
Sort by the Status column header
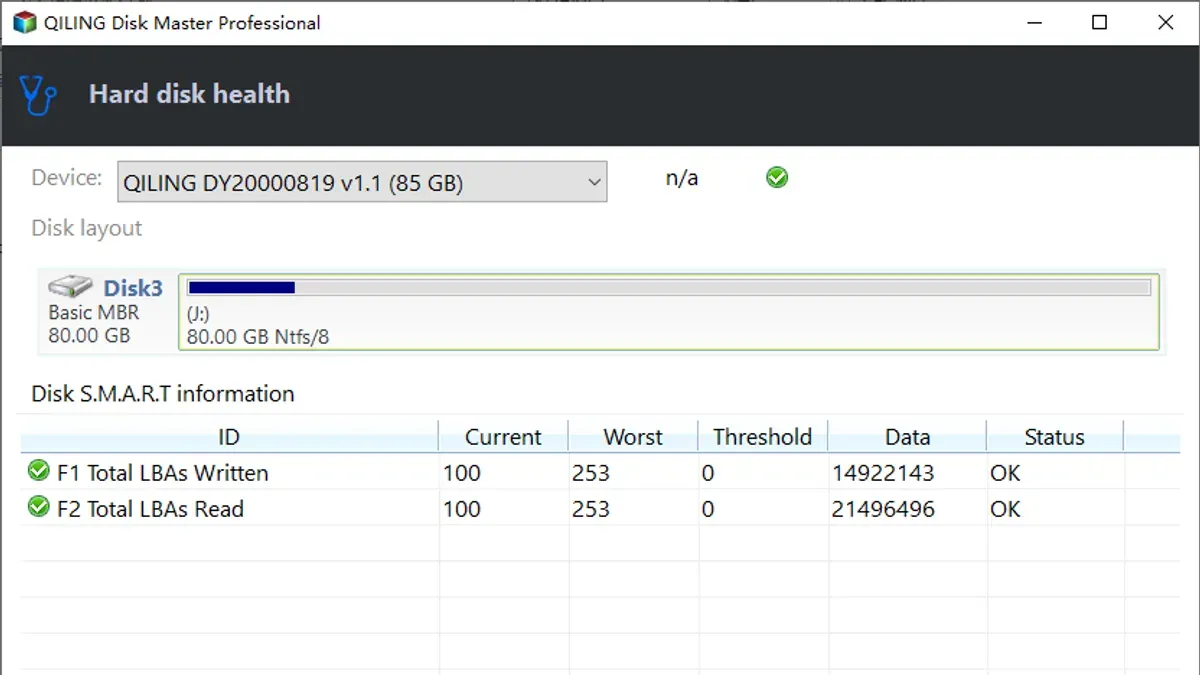(x=1055, y=437)
